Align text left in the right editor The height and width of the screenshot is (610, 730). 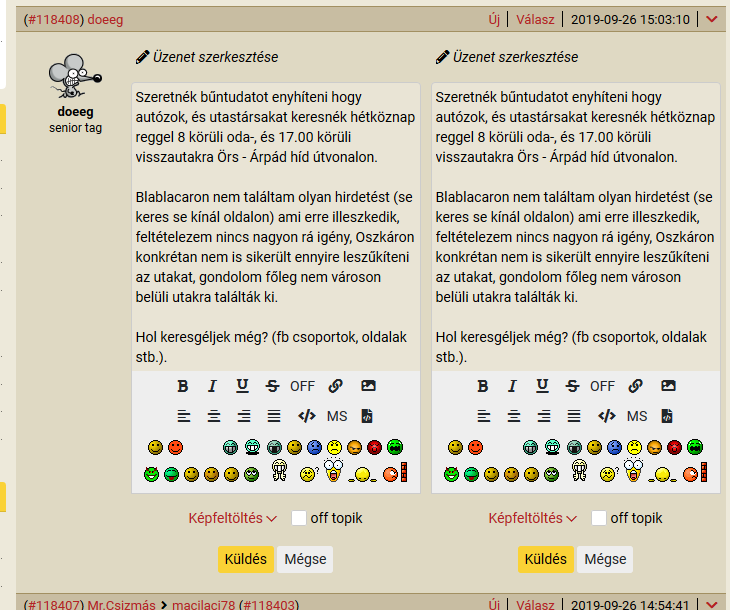[484, 416]
